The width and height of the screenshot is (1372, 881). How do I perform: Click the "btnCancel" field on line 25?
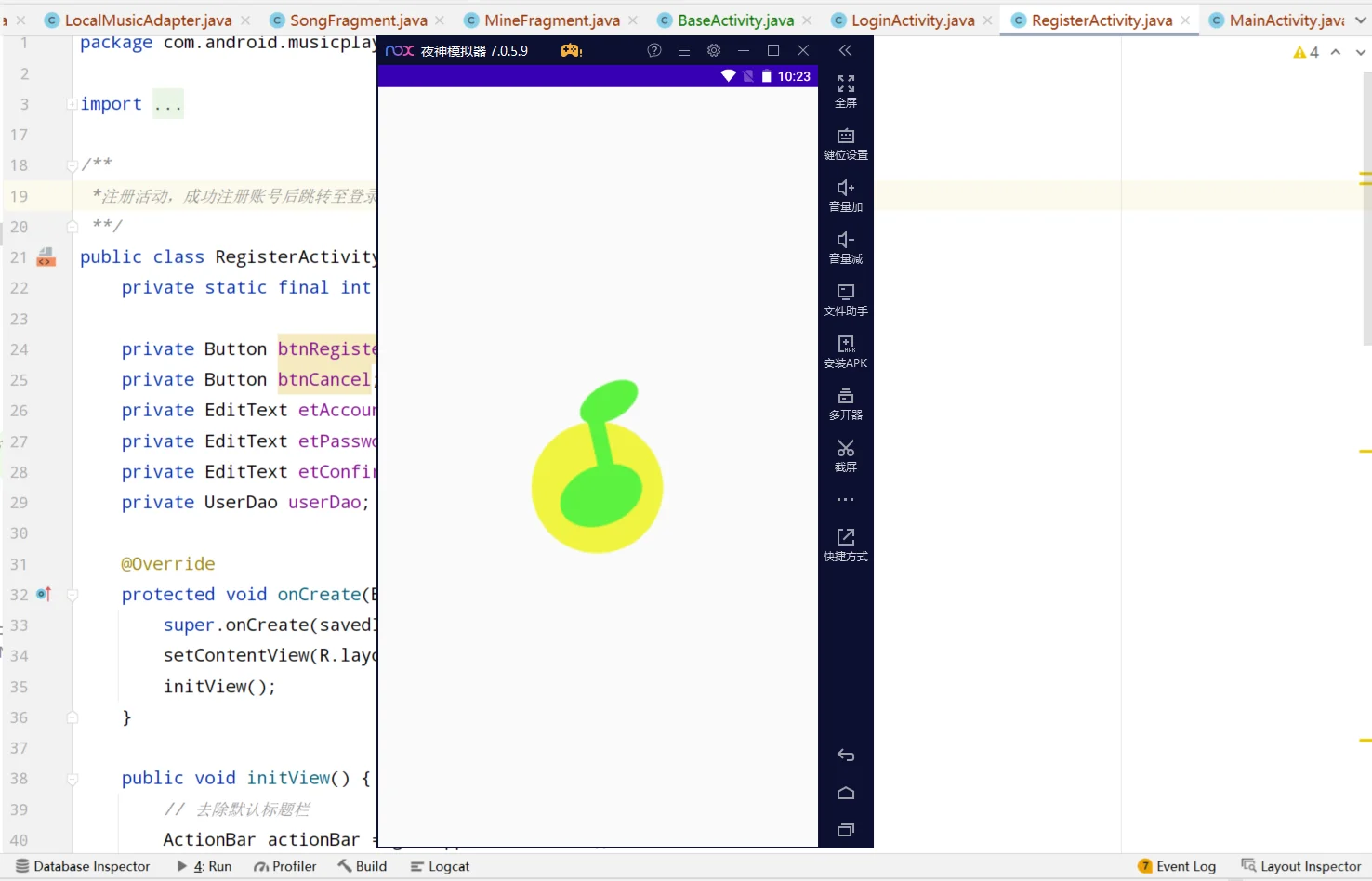[x=323, y=380]
